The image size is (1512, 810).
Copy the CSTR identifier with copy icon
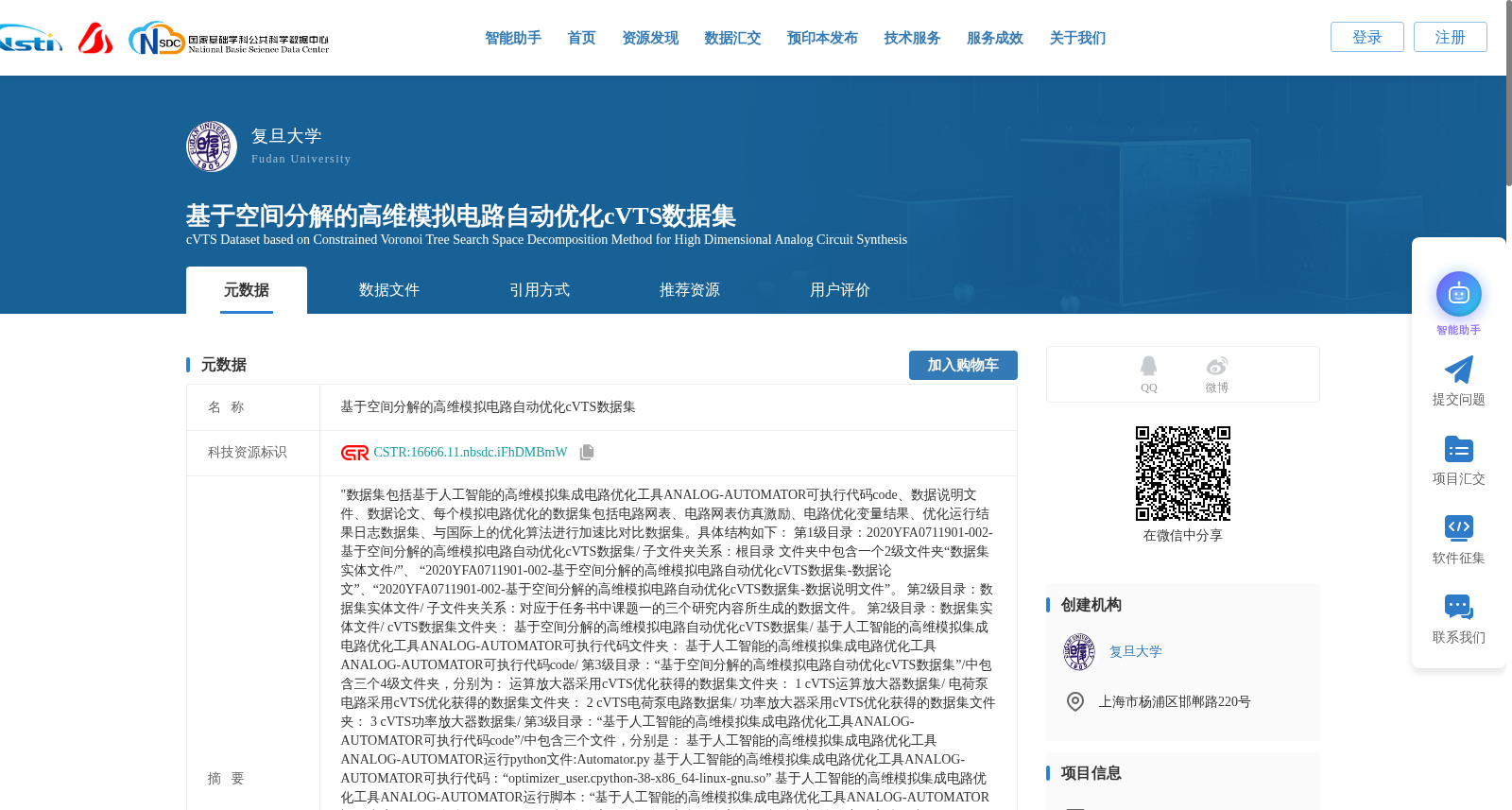tap(587, 453)
